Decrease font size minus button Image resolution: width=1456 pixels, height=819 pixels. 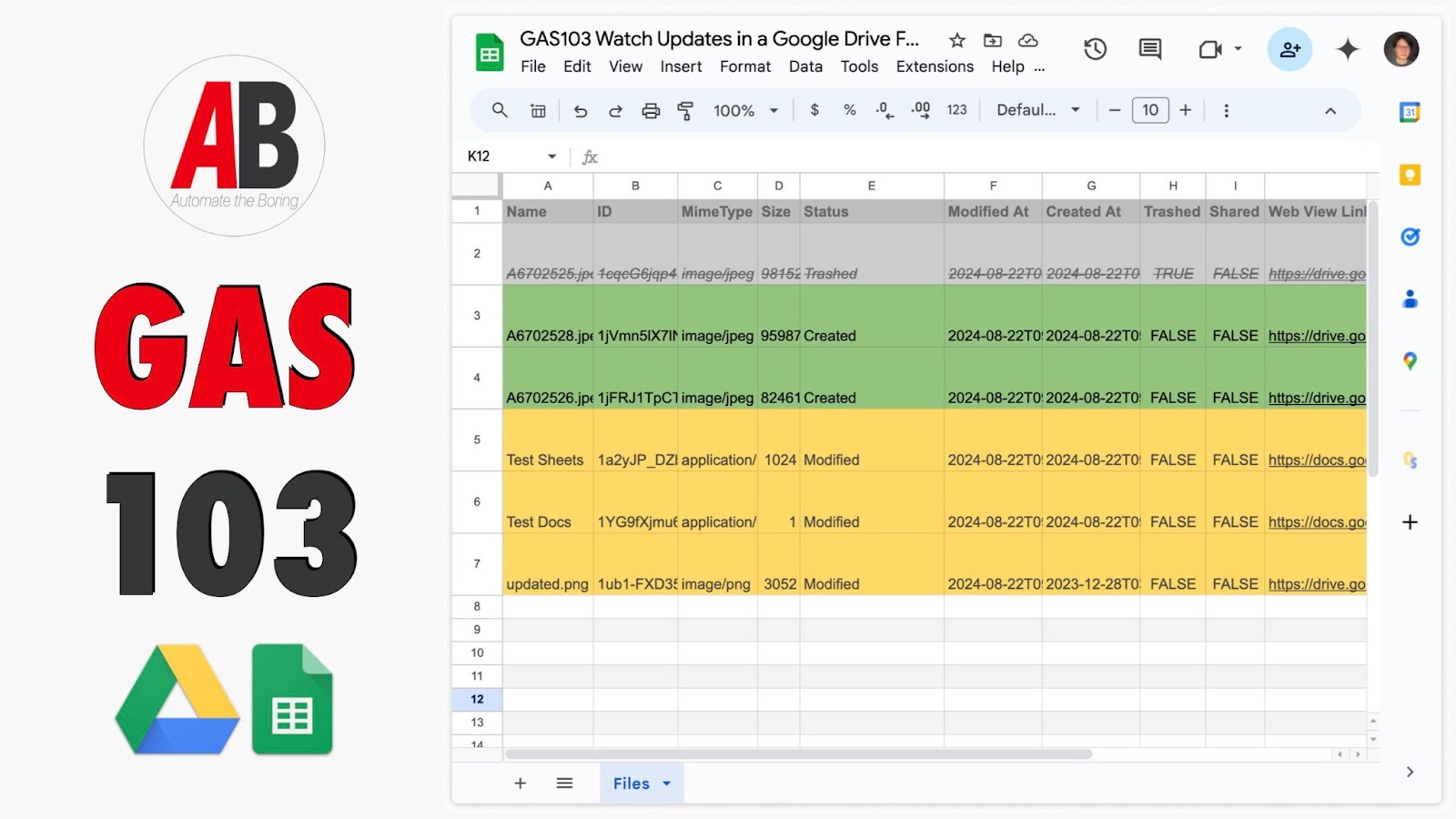1114,110
